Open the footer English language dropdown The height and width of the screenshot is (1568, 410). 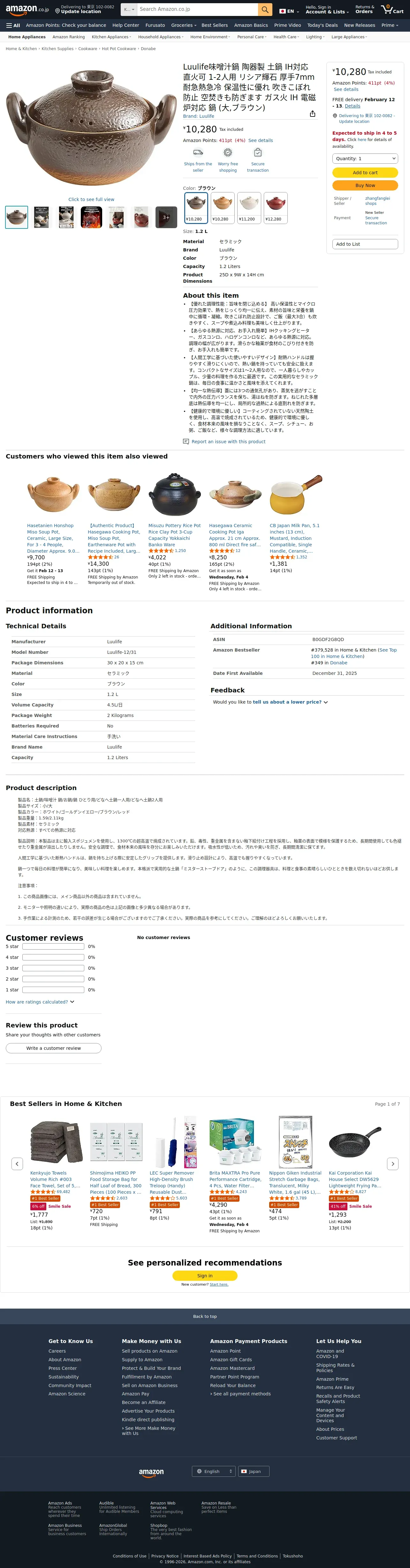pos(213,1471)
